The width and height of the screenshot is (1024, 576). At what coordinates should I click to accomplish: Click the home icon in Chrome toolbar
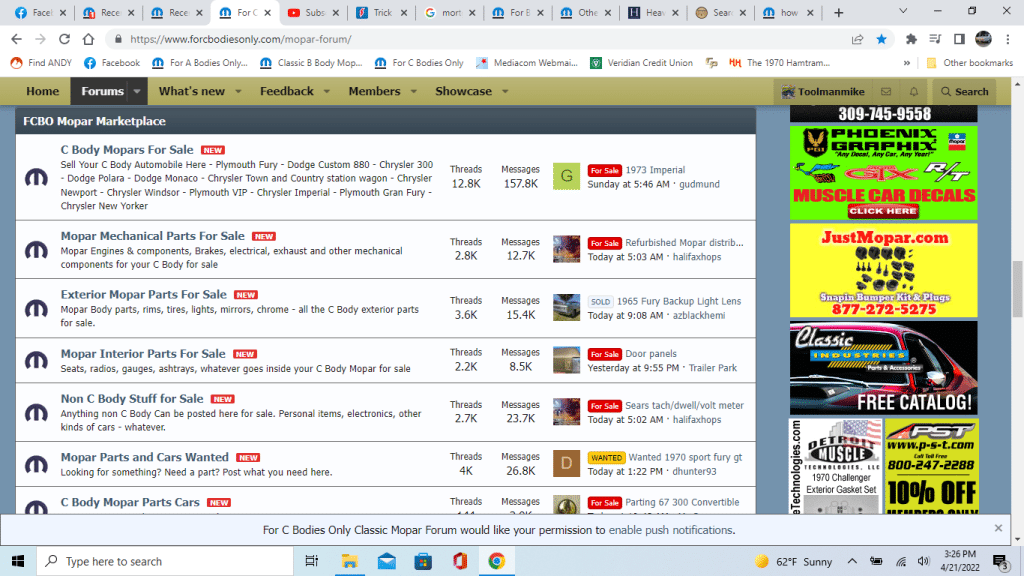(x=89, y=39)
